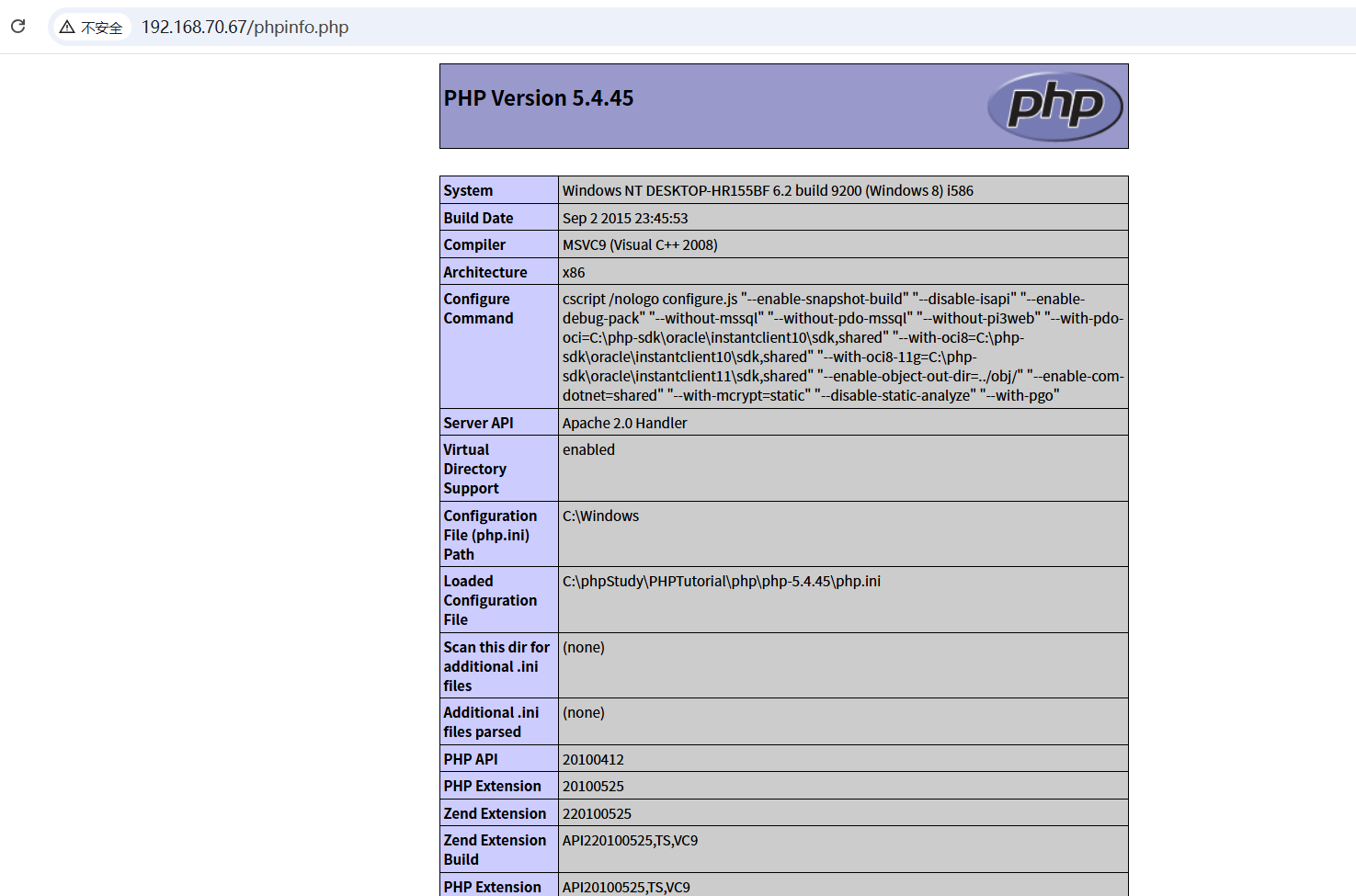Select the System row label
This screenshot has height=896, width=1356.
468,190
